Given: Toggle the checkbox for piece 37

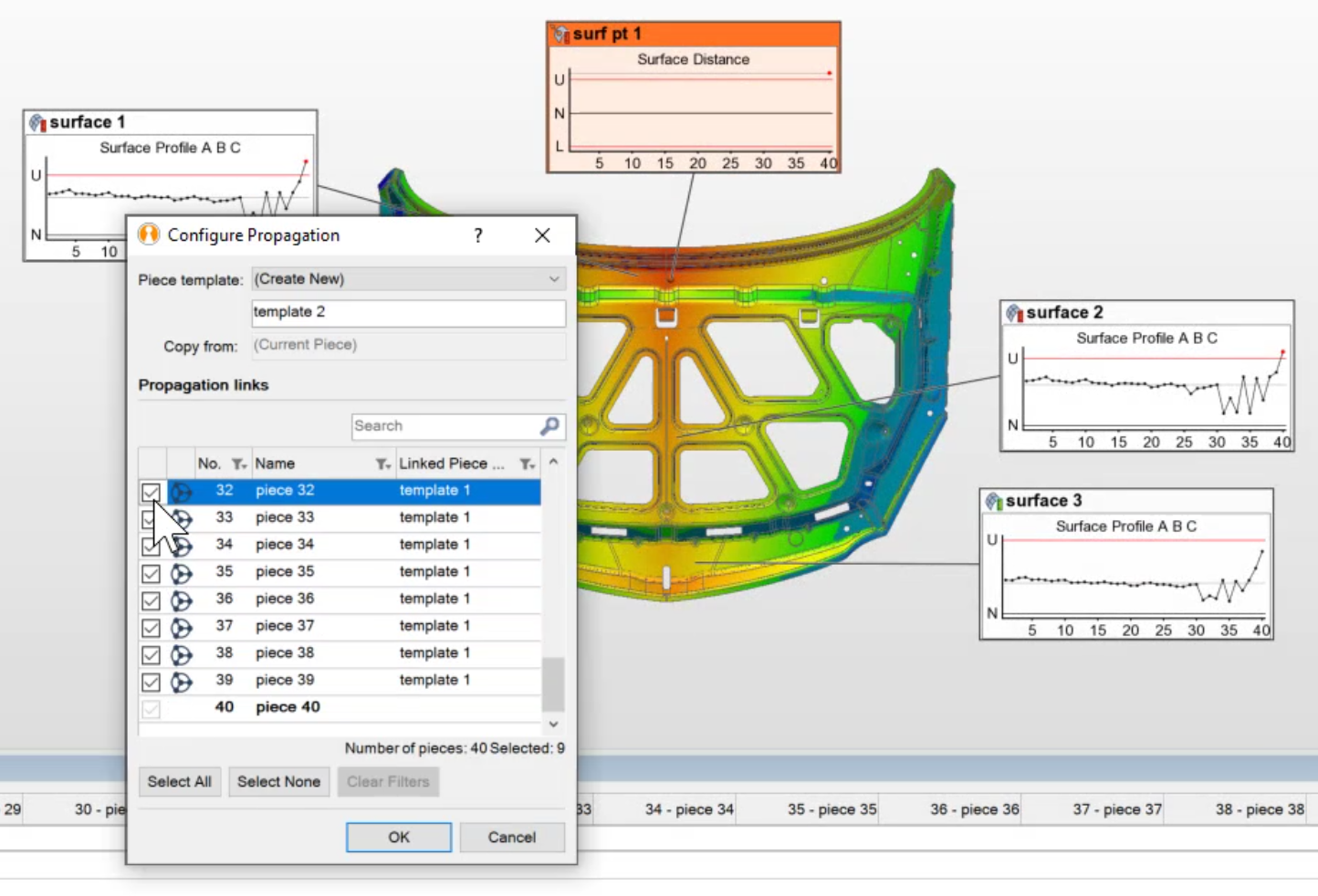Looking at the screenshot, I should [151, 628].
